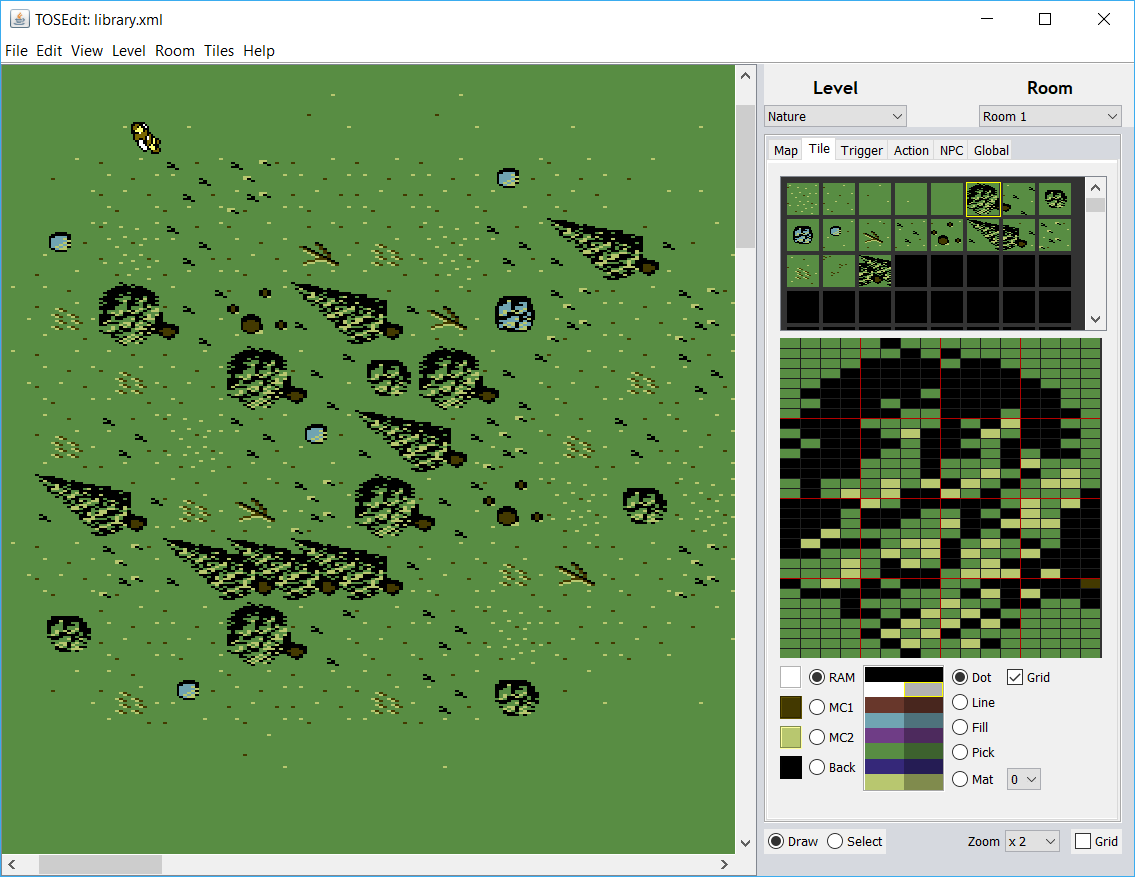Select the highlighted bushy tree tile in the palette
1135x877 pixels.
[x=983, y=199]
